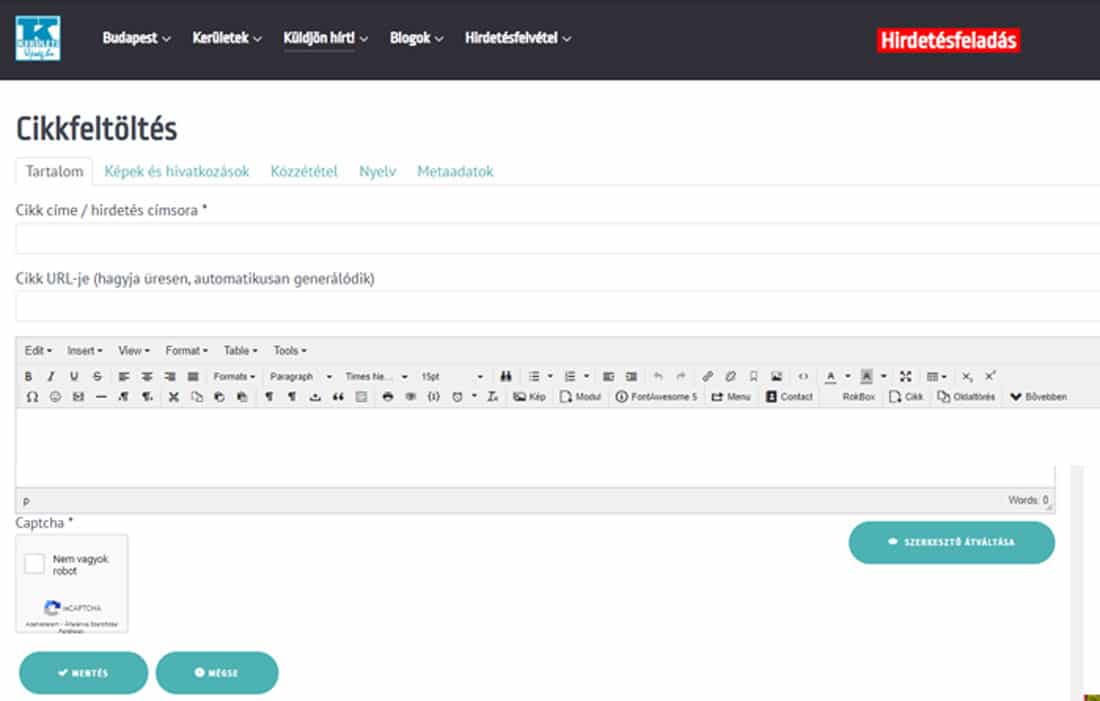Toggle bold formatting in editor
The image size is (1100, 701).
click(28, 377)
